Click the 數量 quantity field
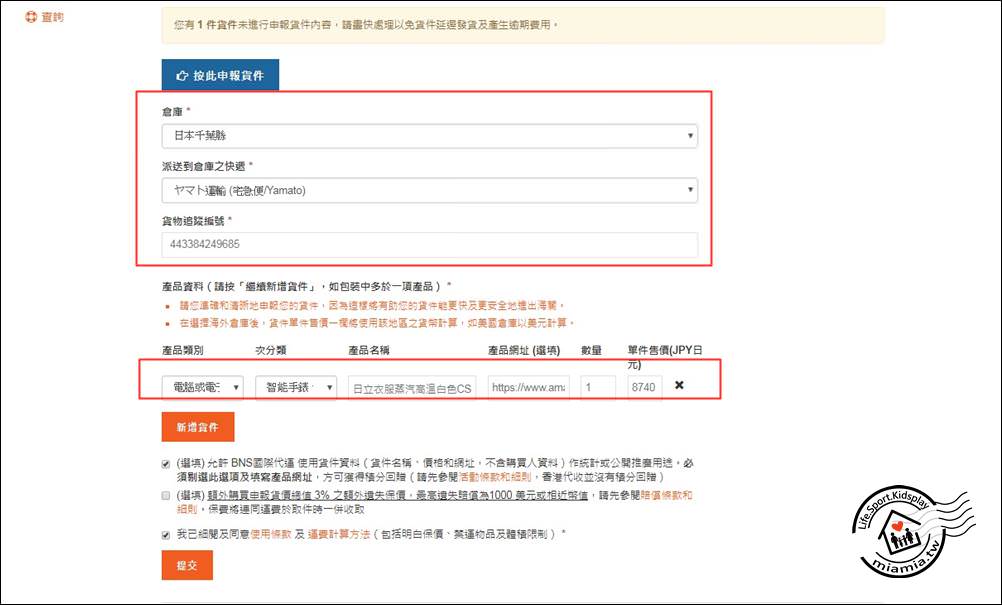The width and height of the screenshot is (1002, 605). click(x=598, y=387)
